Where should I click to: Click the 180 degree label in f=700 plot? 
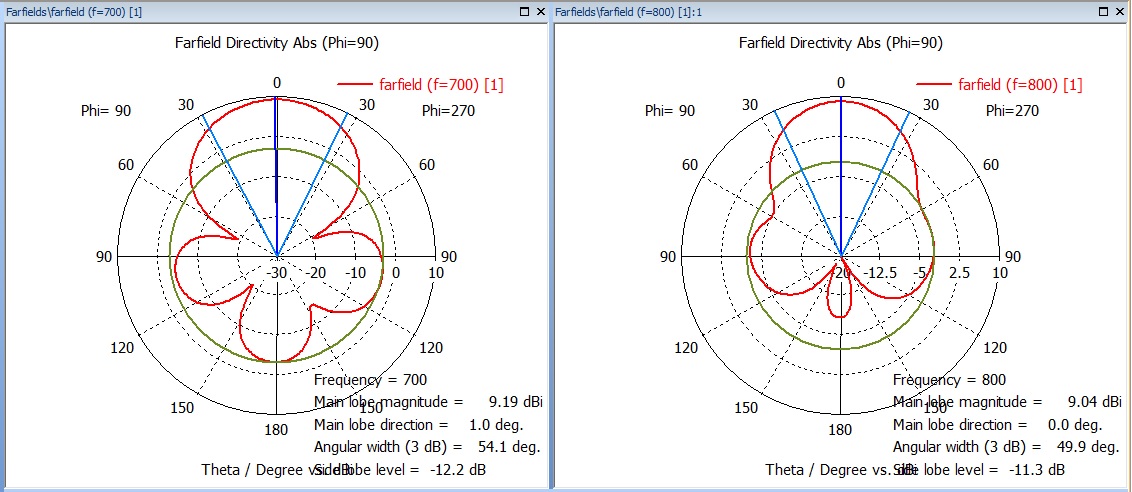[277, 430]
